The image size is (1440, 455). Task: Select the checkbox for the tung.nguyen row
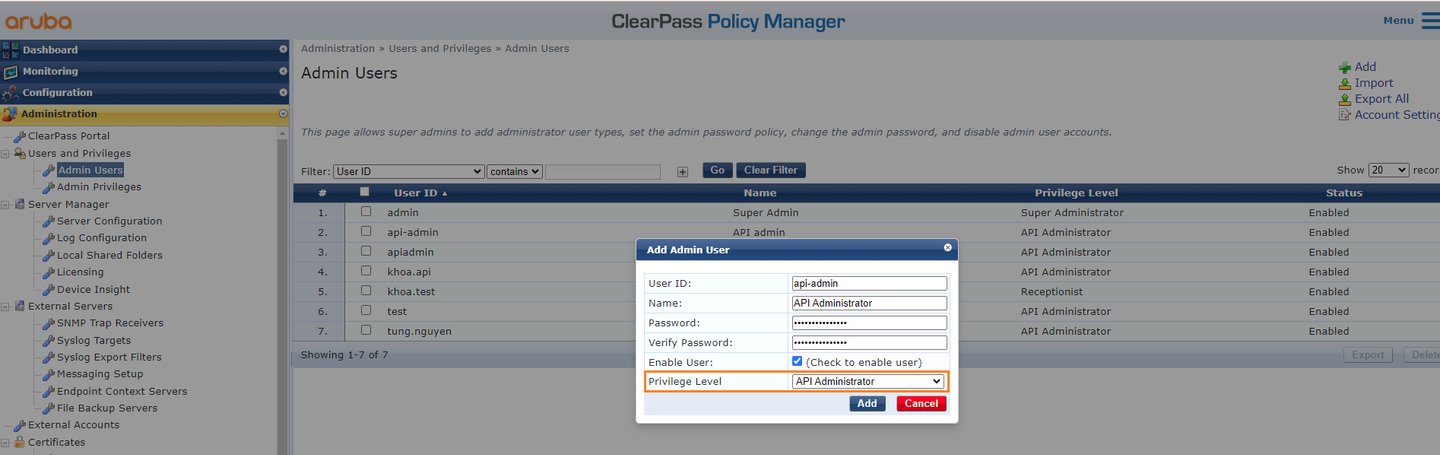[x=365, y=331]
